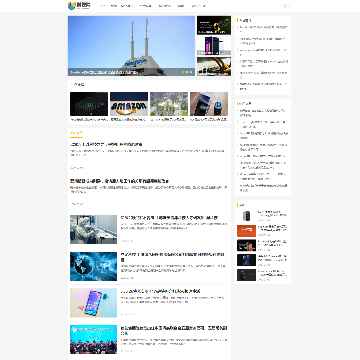Image resolution: width=360 pixels, height=360 pixels.
Task: Select the yellow highlighted navigation menu item
Action: point(103,6)
